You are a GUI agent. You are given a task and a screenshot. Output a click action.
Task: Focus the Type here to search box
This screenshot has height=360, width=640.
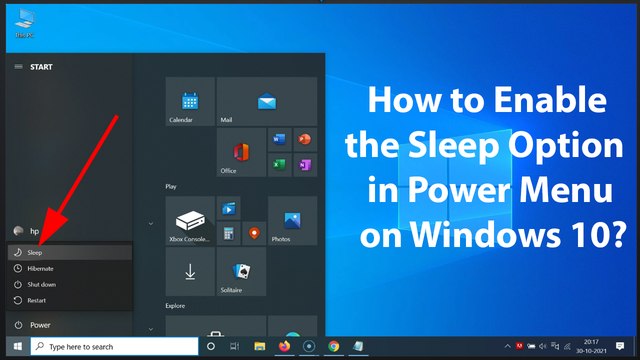(114, 347)
